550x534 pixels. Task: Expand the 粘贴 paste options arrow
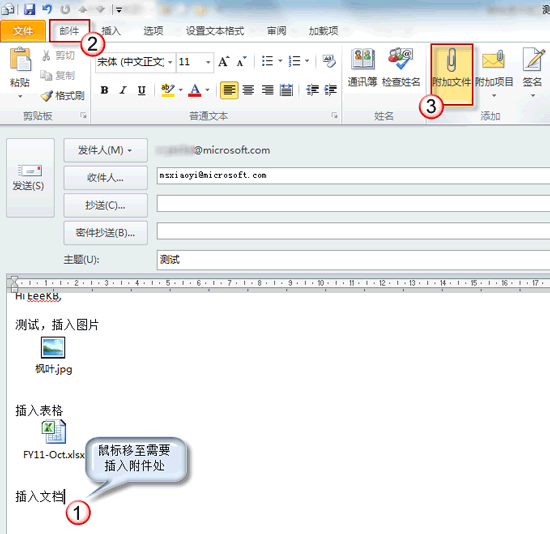(20, 96)
